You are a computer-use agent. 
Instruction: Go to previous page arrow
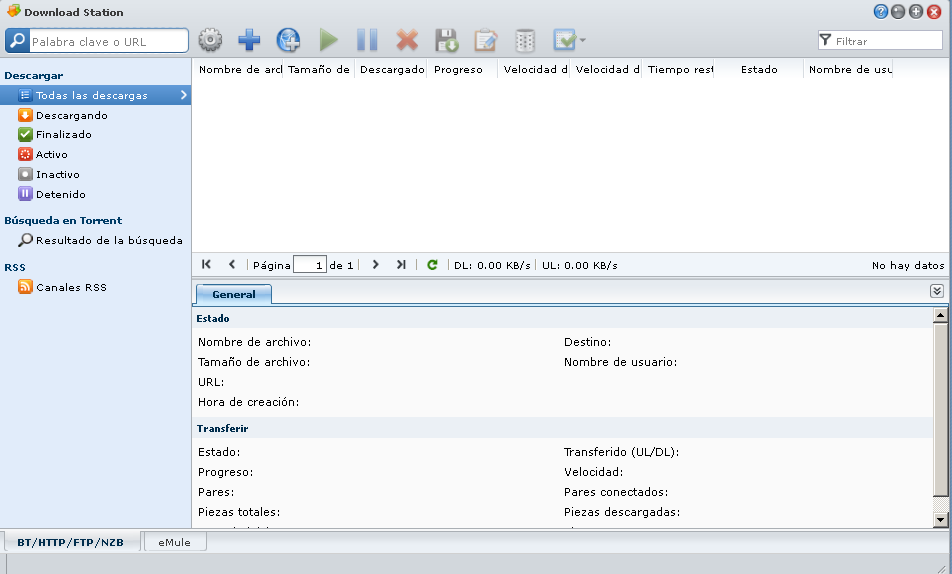232,264
